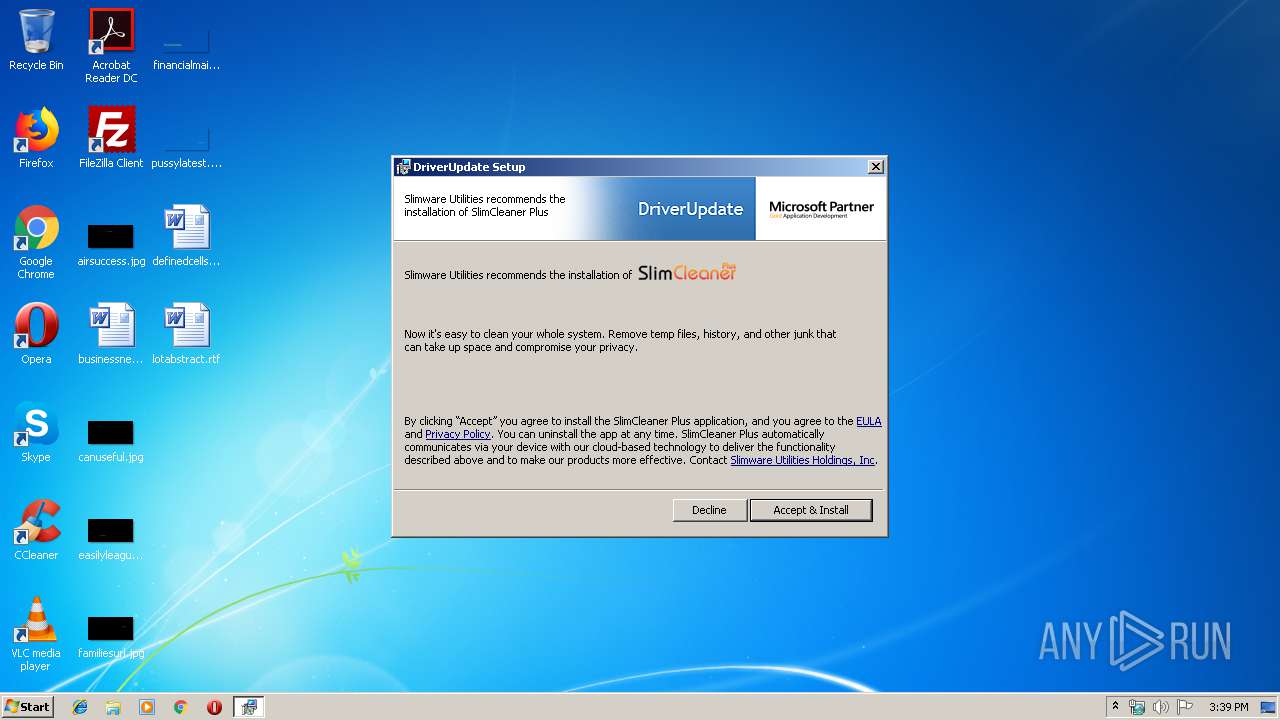Image resolution: width=1280 pixels, height=720 pixels.
Task: Select the airsuccess.jpg desktop file
Action: tap(111, 243)
